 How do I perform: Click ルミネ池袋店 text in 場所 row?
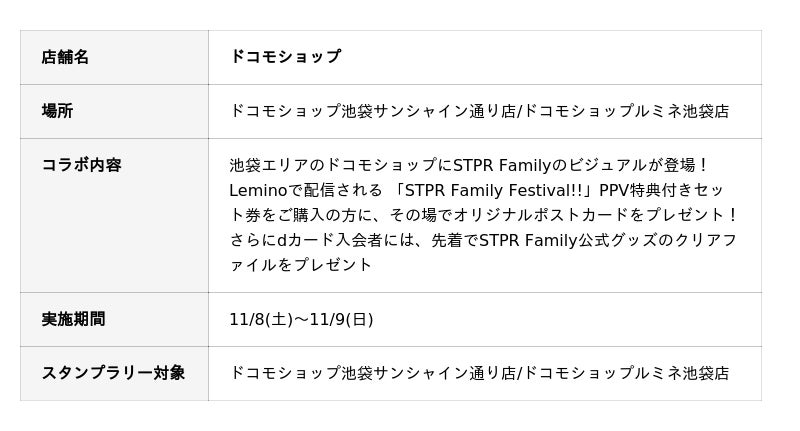pos(682,111)
